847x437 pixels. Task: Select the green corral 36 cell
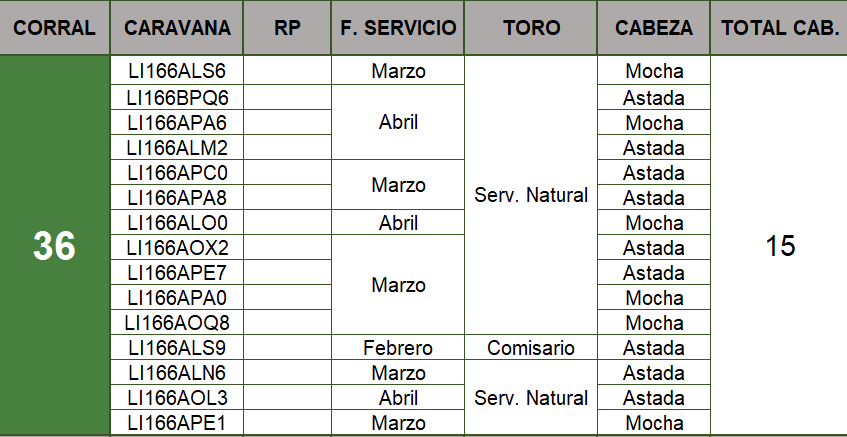[55, 246]
